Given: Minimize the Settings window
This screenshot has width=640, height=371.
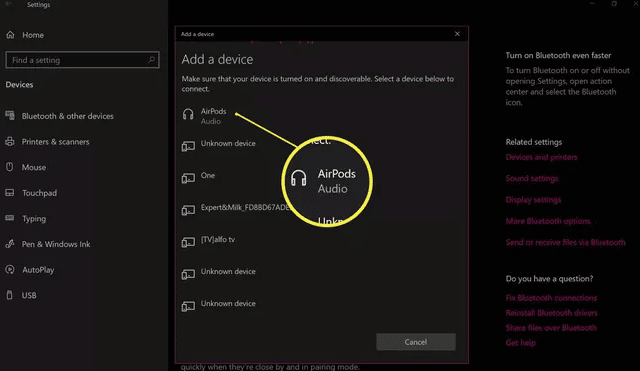Looking at the screenshot, I should tap(592, 4).
